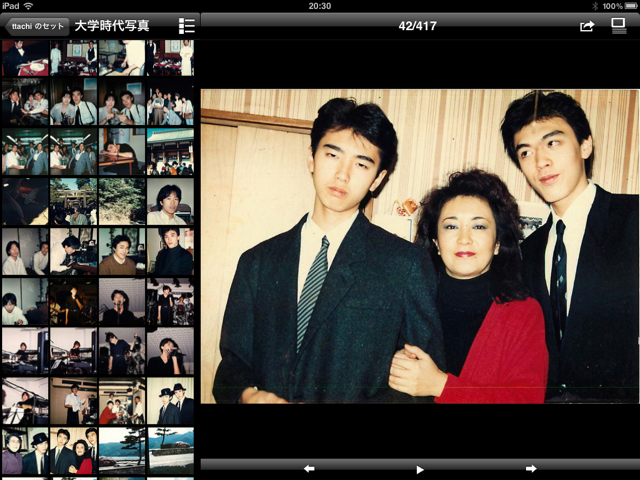Tap the 42/417 photo counter
Viewport: 640px width, 480px height.
point(420,26)
